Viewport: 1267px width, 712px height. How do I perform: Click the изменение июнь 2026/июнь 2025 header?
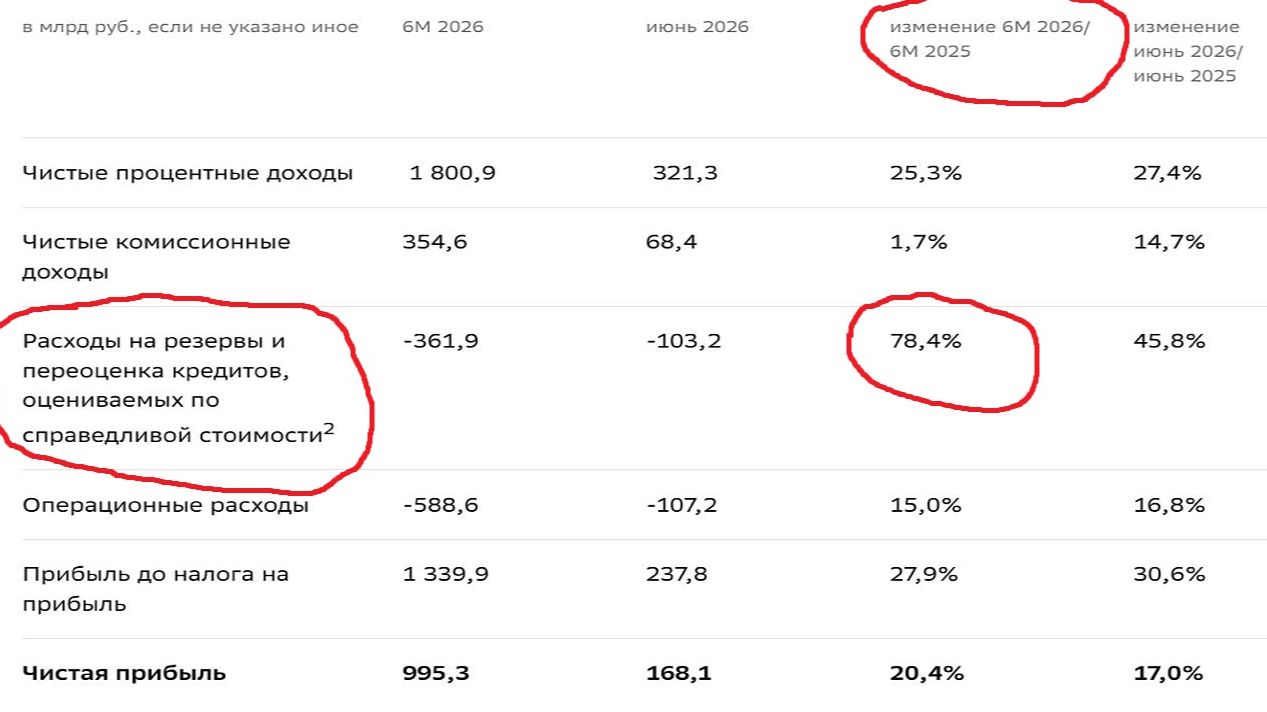pos(1187,52)
